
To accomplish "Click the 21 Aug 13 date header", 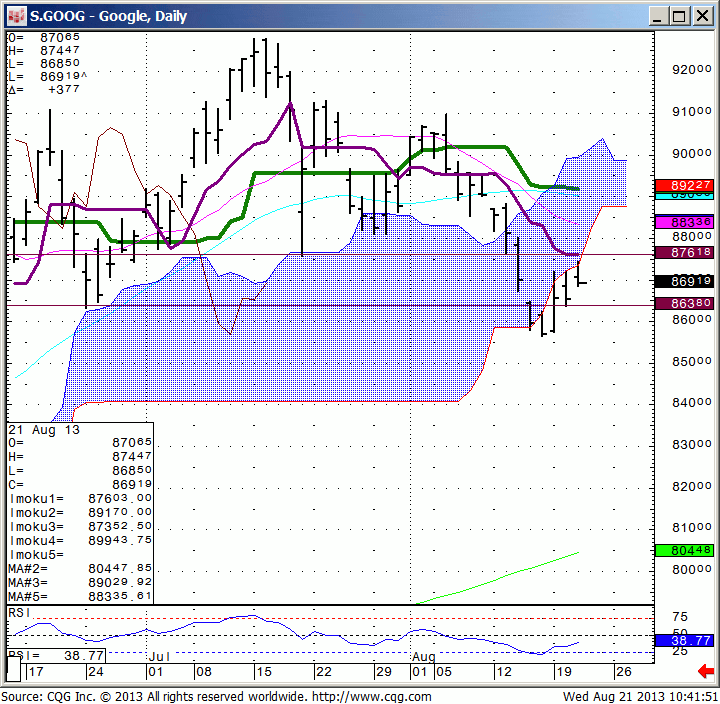I will click(x=44, y=430).
